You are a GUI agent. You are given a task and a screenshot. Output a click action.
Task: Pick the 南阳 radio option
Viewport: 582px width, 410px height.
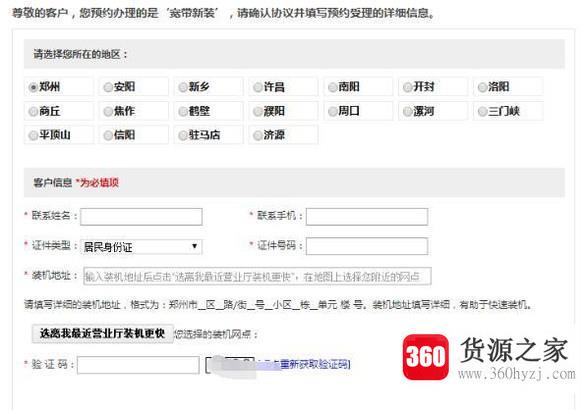333,87
